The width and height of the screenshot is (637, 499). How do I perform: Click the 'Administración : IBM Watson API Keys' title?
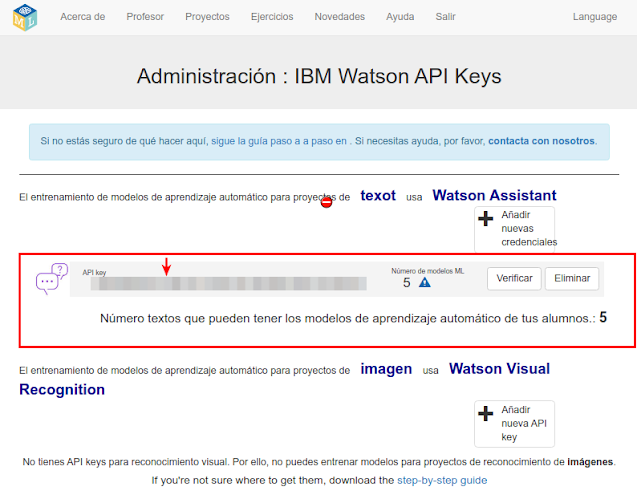tap(319, 76)
